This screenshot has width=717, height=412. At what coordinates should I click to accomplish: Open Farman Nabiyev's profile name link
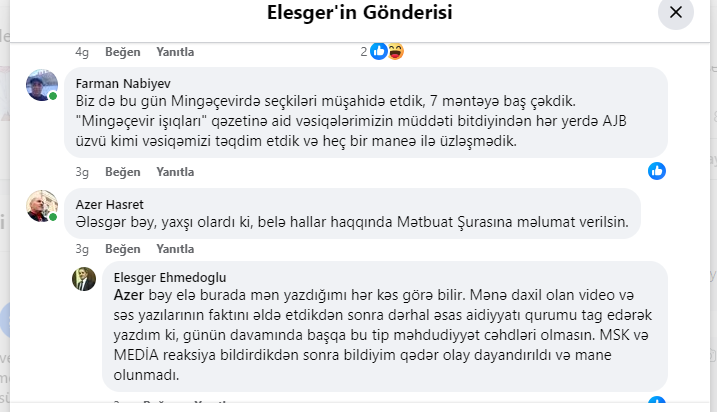click(x=123, y=84)
